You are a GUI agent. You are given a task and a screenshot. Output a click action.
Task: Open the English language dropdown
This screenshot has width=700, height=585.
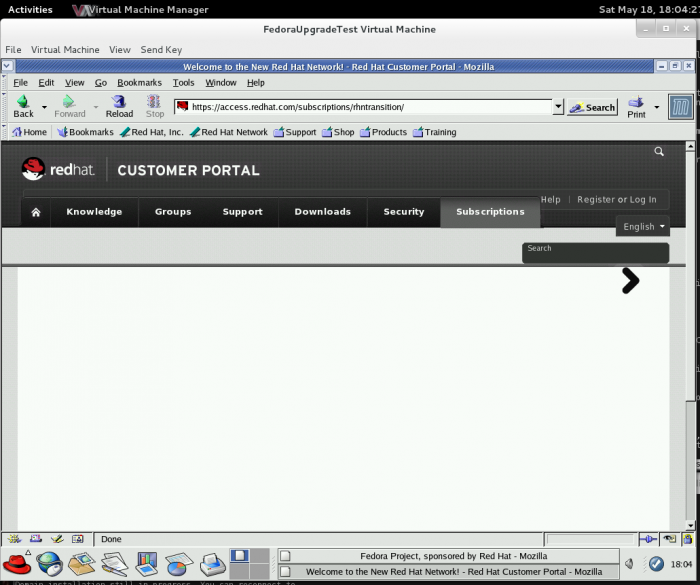pyautogui.click(x=643, y=227)
